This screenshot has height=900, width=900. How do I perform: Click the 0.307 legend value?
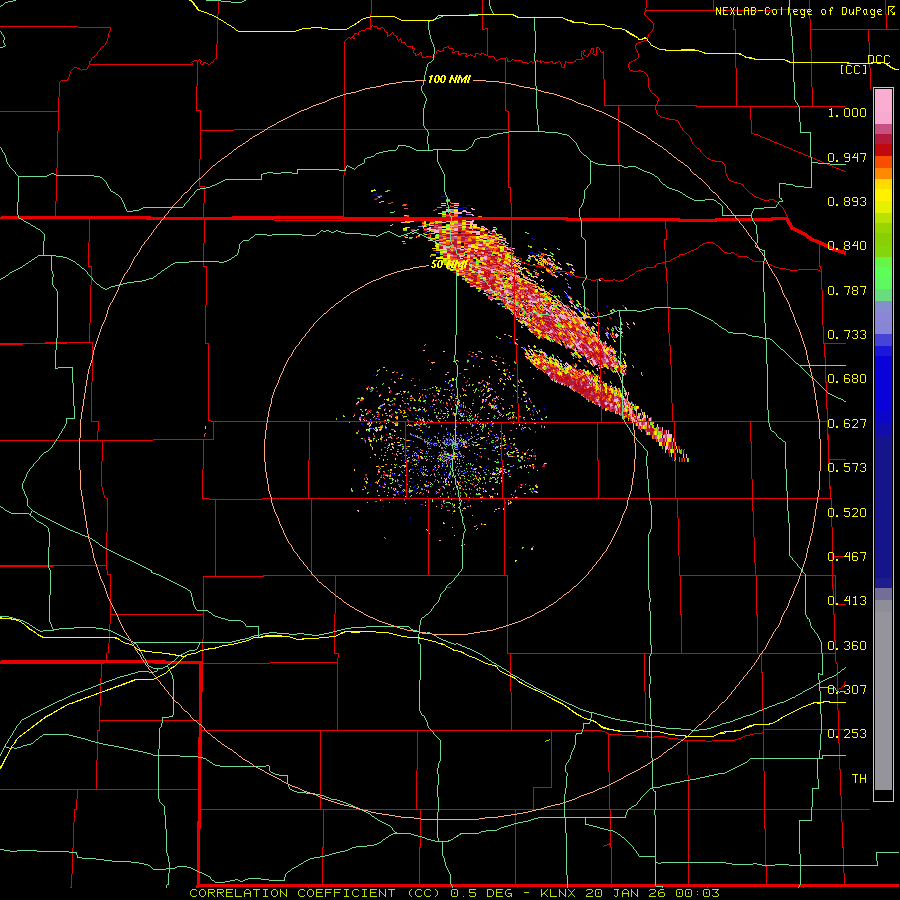847,689
